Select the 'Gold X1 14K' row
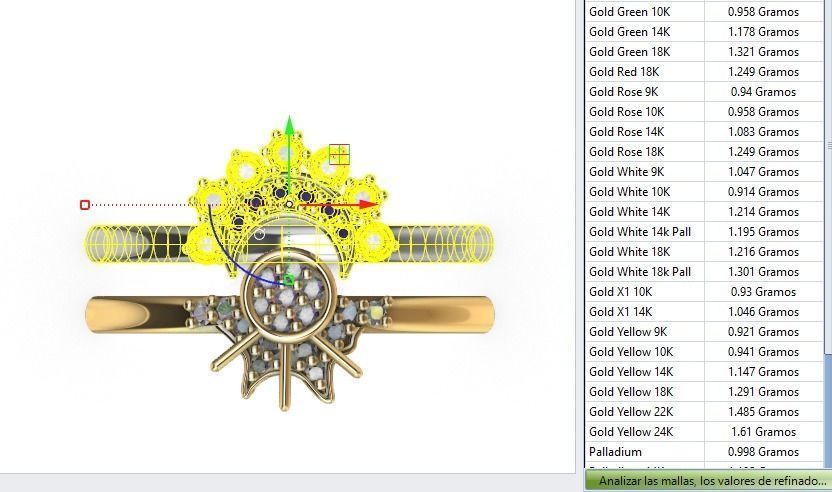 pyautogui.click(x=704, y=312)
